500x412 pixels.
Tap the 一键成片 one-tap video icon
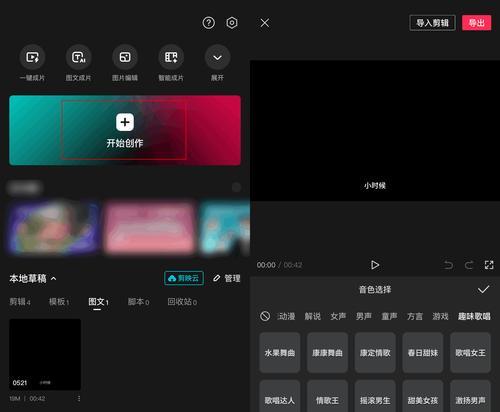(x=32, y=57)
